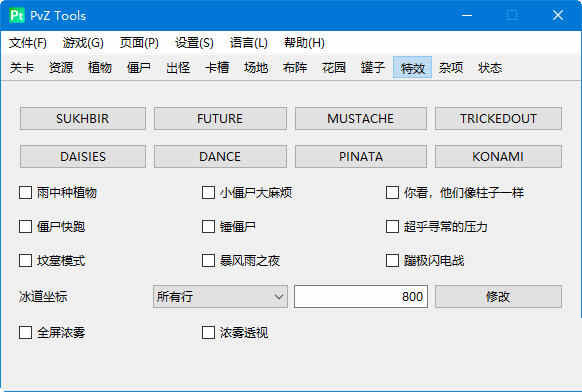582x392 pixels.
Task: Click the DANCE button
Action: [x=220, y=156]
